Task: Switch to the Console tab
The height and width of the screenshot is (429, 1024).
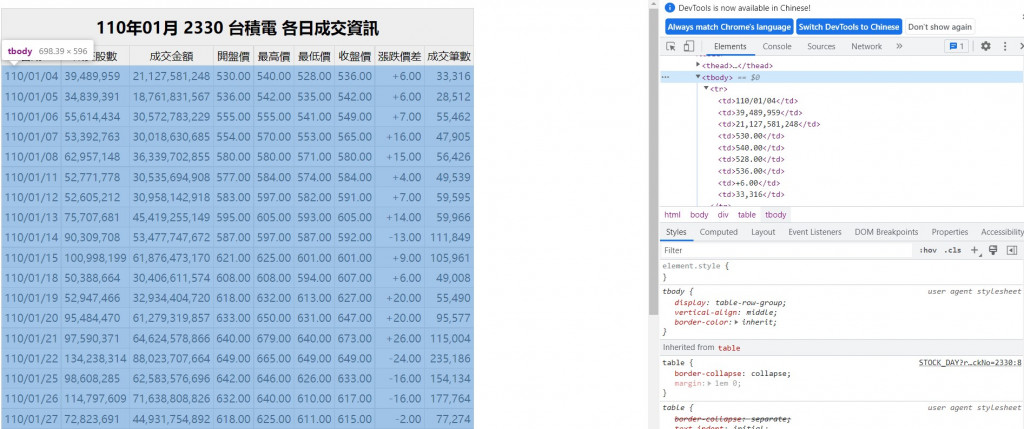Action: click(777, 46)
